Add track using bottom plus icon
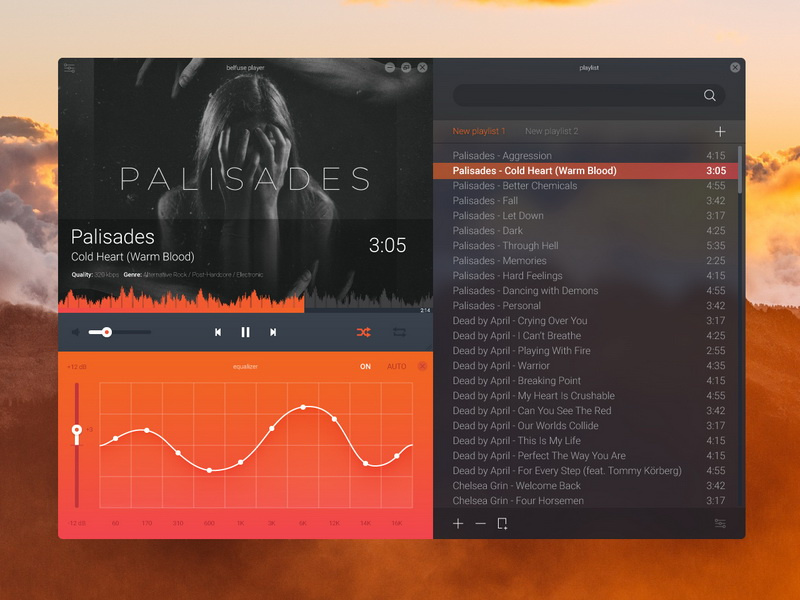The image size is (800, 600). pos(458,523)
